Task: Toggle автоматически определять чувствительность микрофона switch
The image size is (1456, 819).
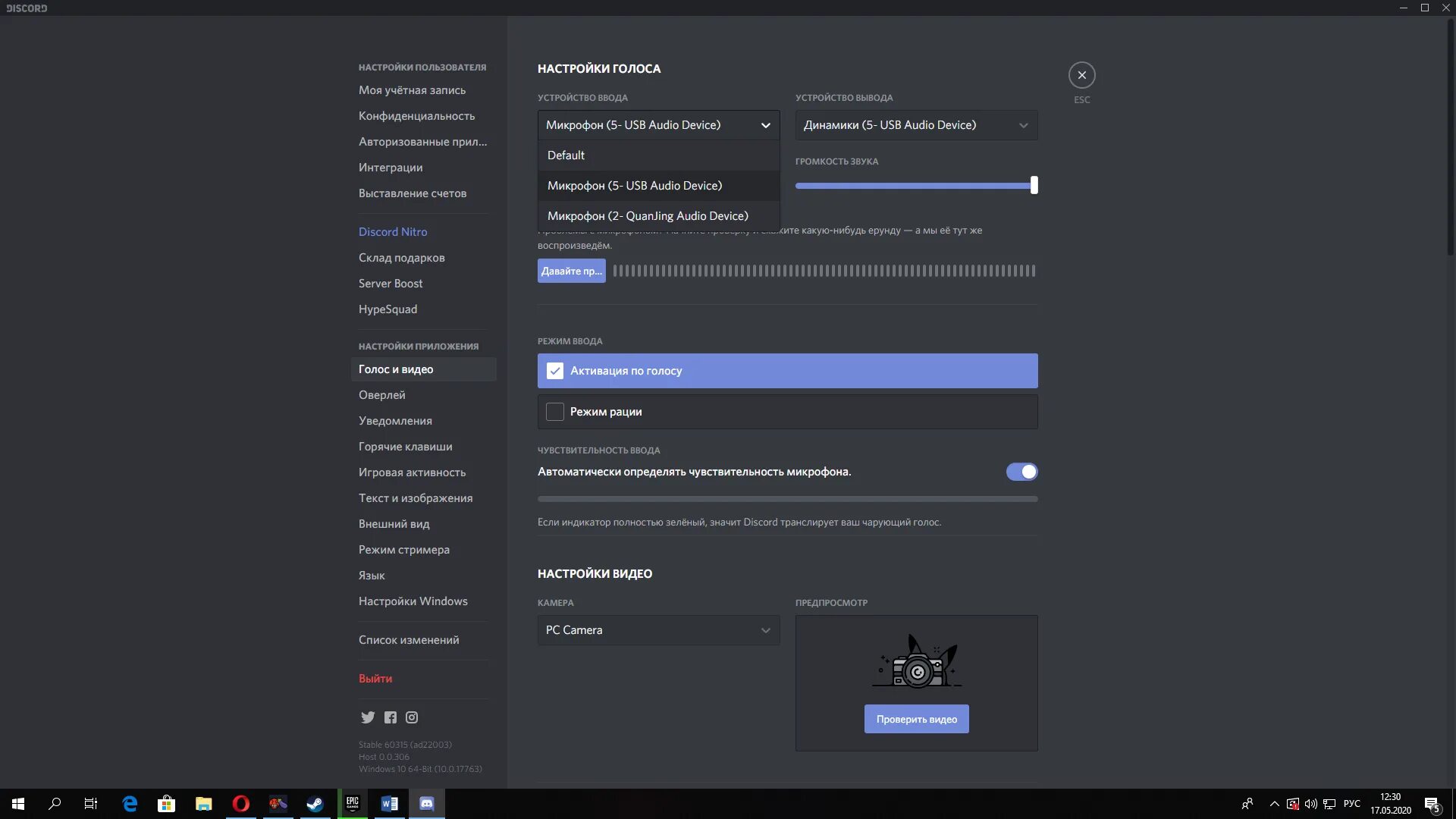Action: click(x=1022, y=472)
